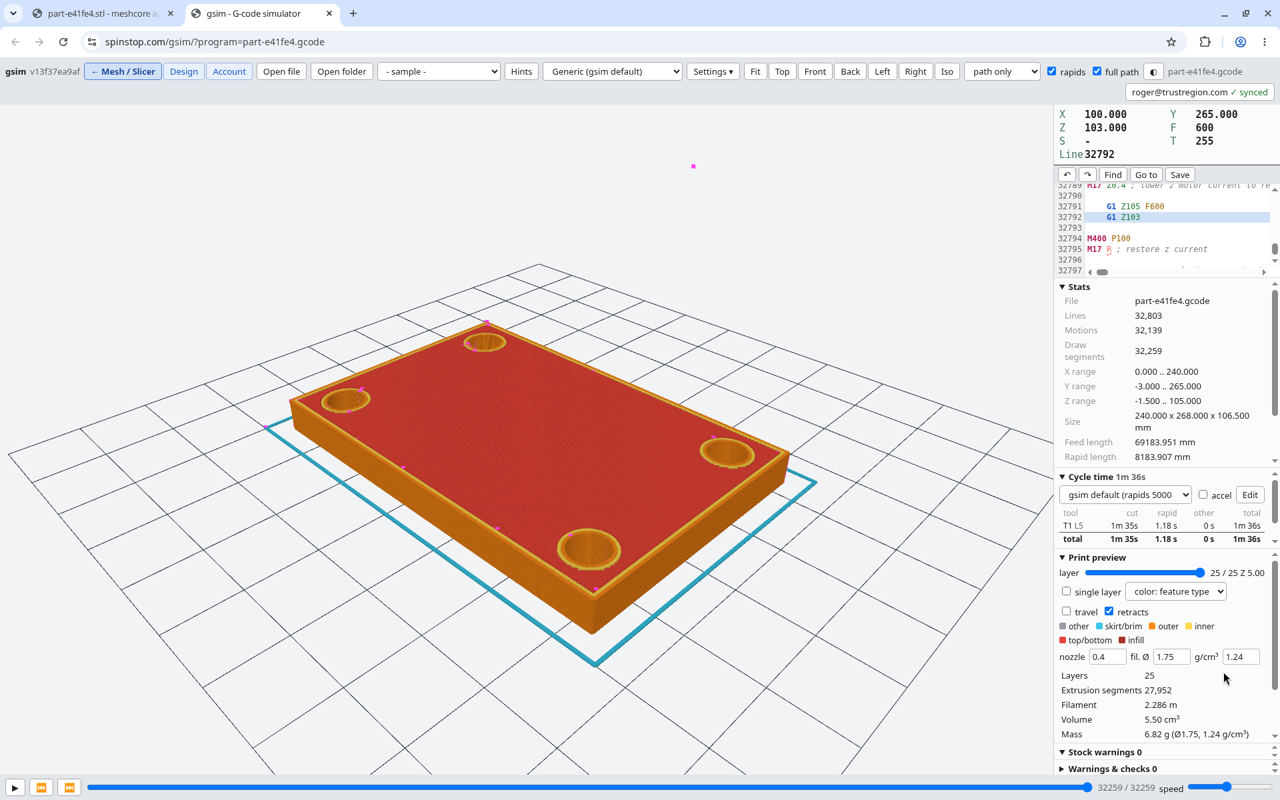The width and height of the screenshot is (1280, 800).
Task: Click the Open file button
Action: (281, 72)
